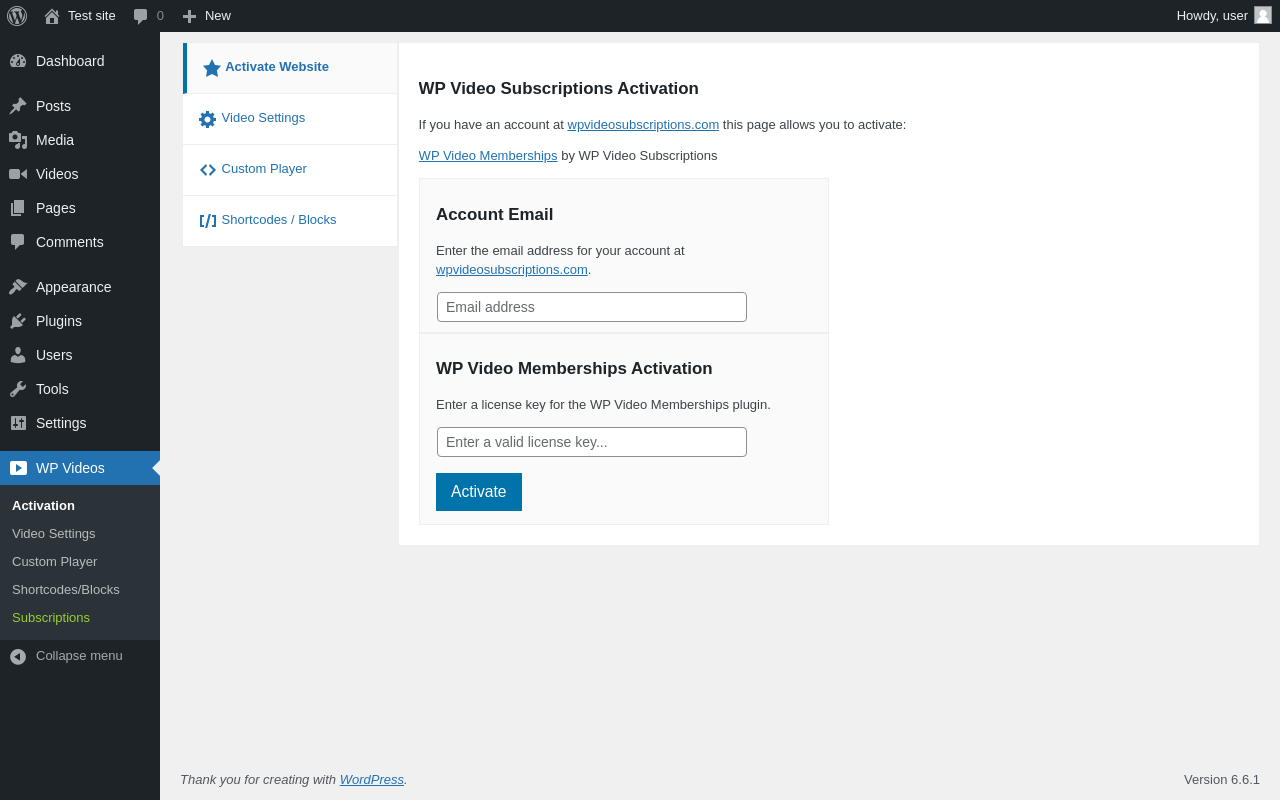Open the Appearance menu

pyautogui.click(x=80, y=287)
